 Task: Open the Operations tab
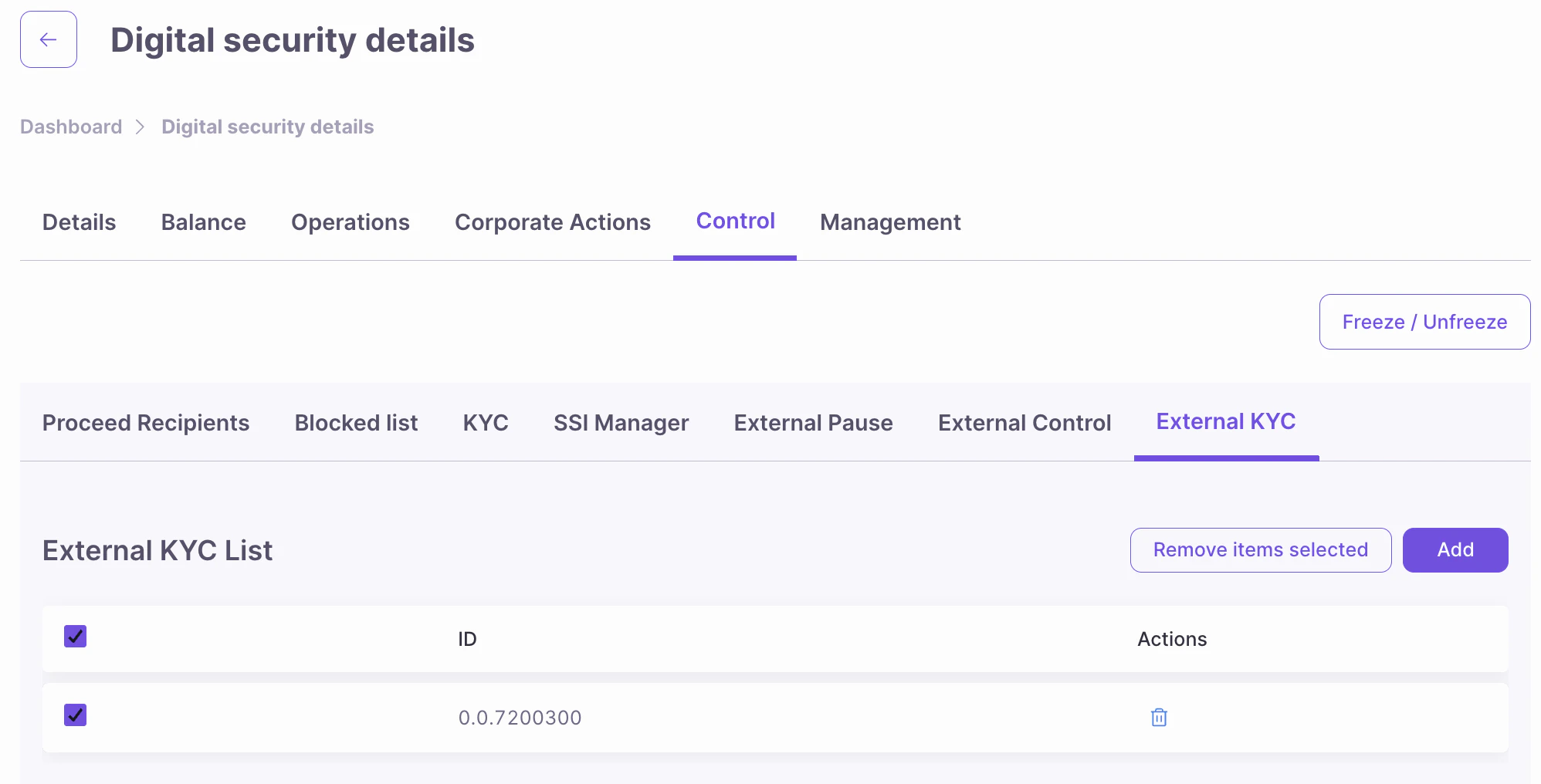[x=351, y=222]
